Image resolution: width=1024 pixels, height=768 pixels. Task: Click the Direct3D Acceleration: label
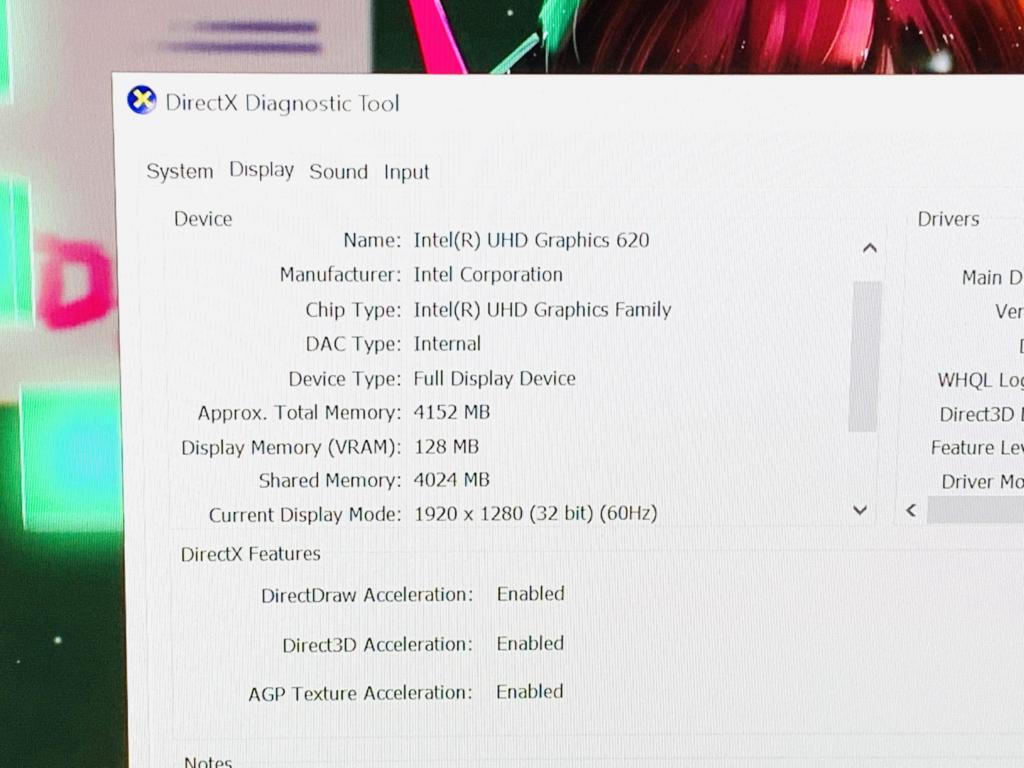(377, 645)
